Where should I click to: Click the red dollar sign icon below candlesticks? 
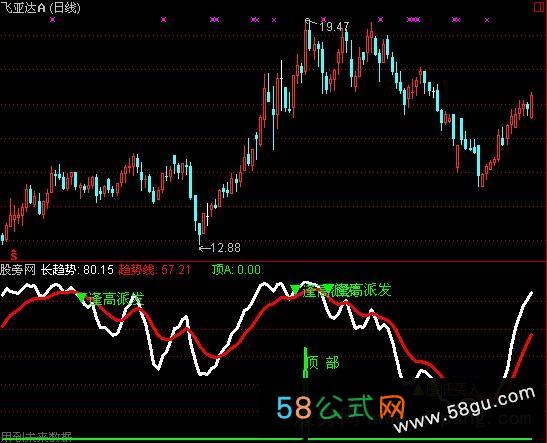(13, 255)
